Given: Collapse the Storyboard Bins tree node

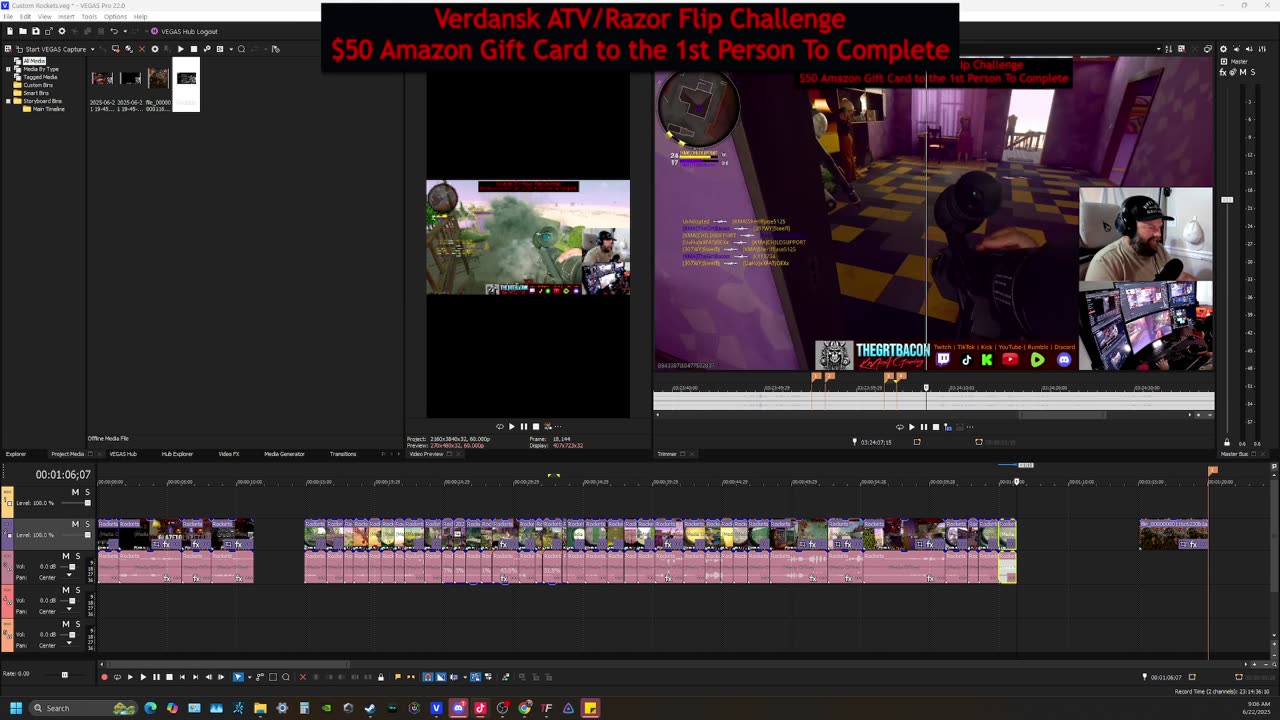Looking at the screenshot, I should pyautogui.click(x=8, y=101).
